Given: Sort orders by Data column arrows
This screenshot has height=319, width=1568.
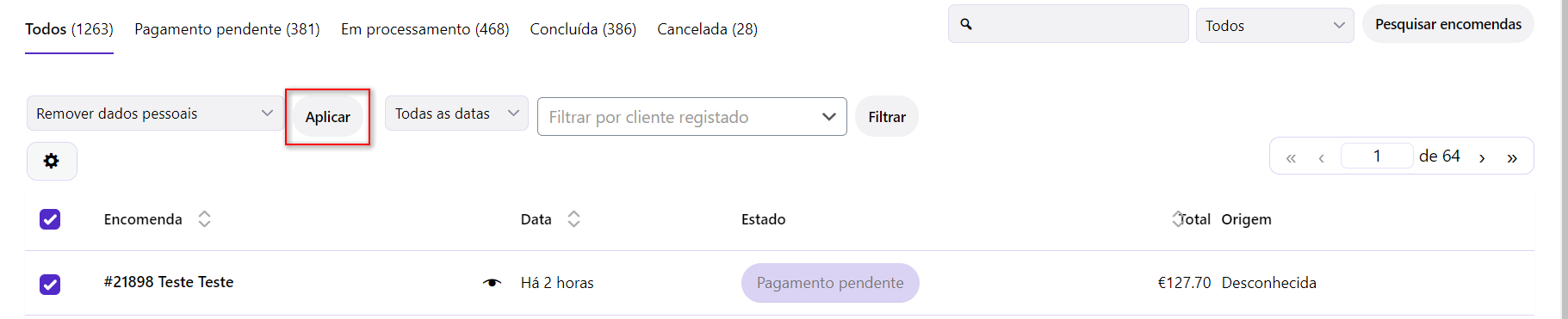Looking at the screenshot, I should (x=573, y=219).
